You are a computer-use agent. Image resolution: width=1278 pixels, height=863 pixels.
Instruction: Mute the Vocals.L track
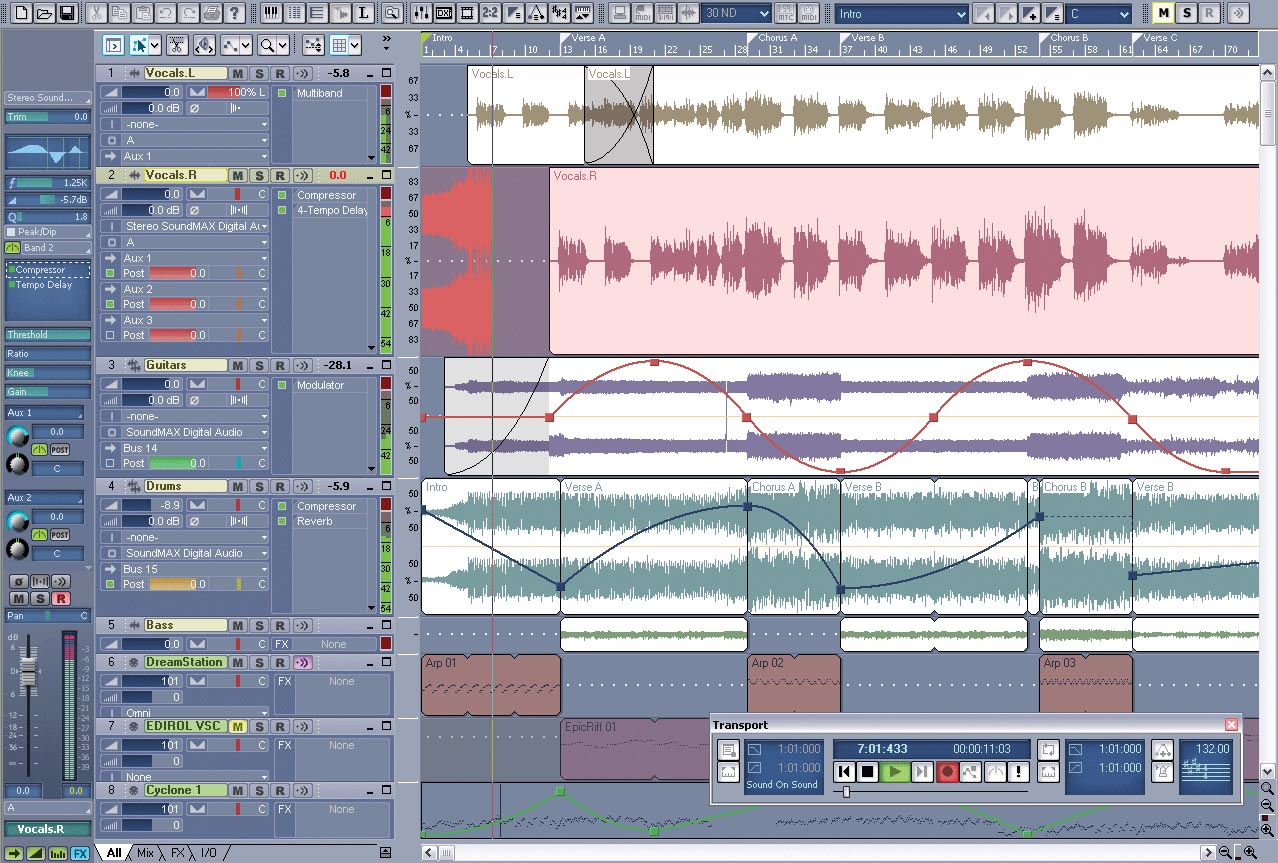tap(237, 73)
